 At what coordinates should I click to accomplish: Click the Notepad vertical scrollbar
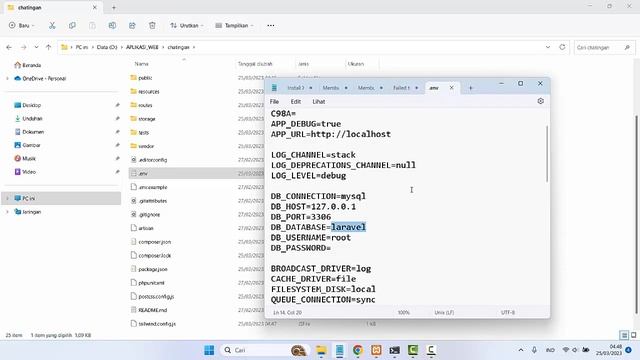(547, 153)
